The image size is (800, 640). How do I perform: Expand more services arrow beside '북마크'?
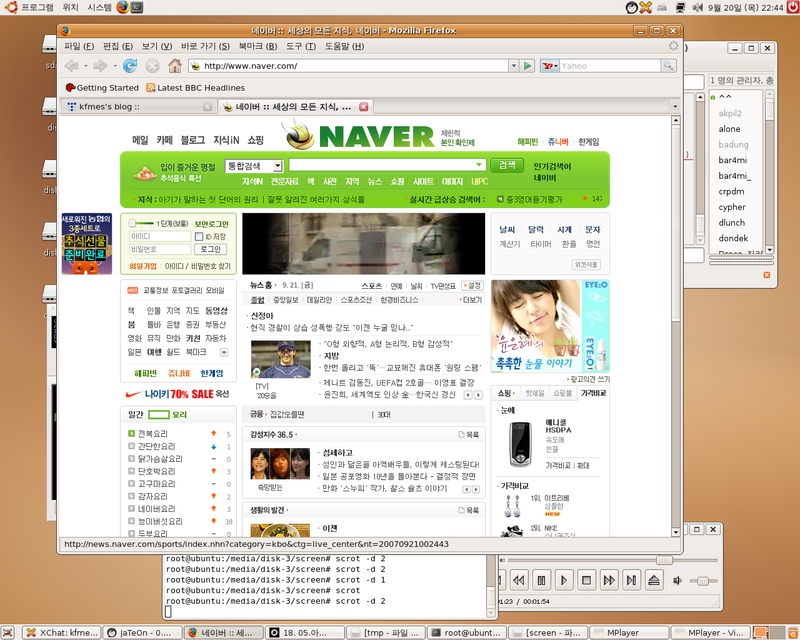223,352
